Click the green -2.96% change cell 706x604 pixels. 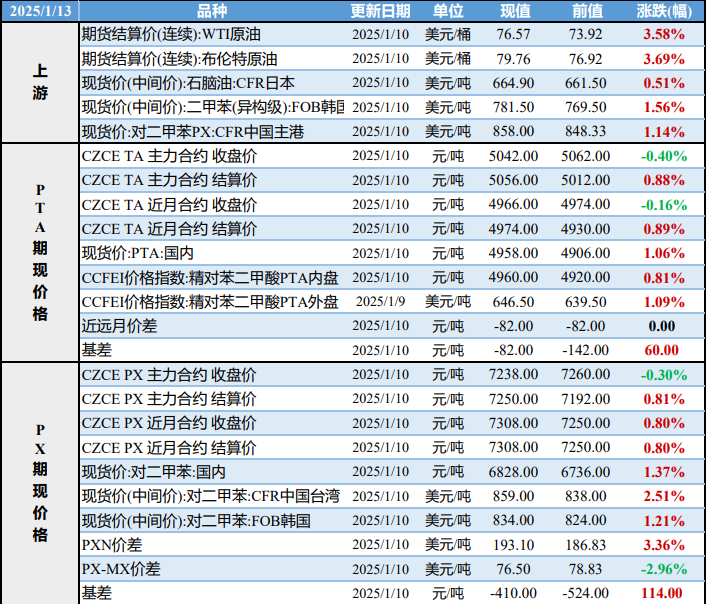(663, 569)
